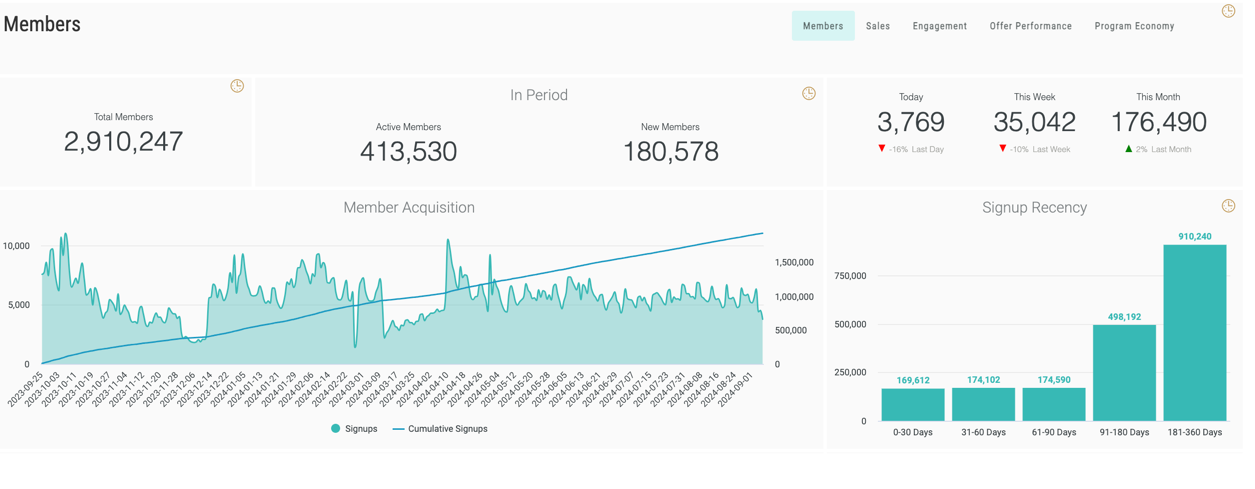Click the Active Members figure 413,530
The width and height of the screenshot is (1255, 489).
[x=408, y=152]
